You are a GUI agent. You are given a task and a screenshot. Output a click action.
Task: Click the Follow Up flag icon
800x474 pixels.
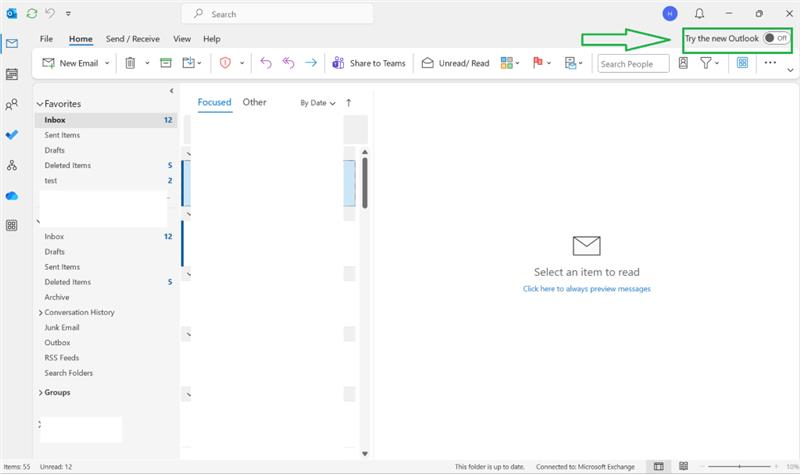(537, 62)
